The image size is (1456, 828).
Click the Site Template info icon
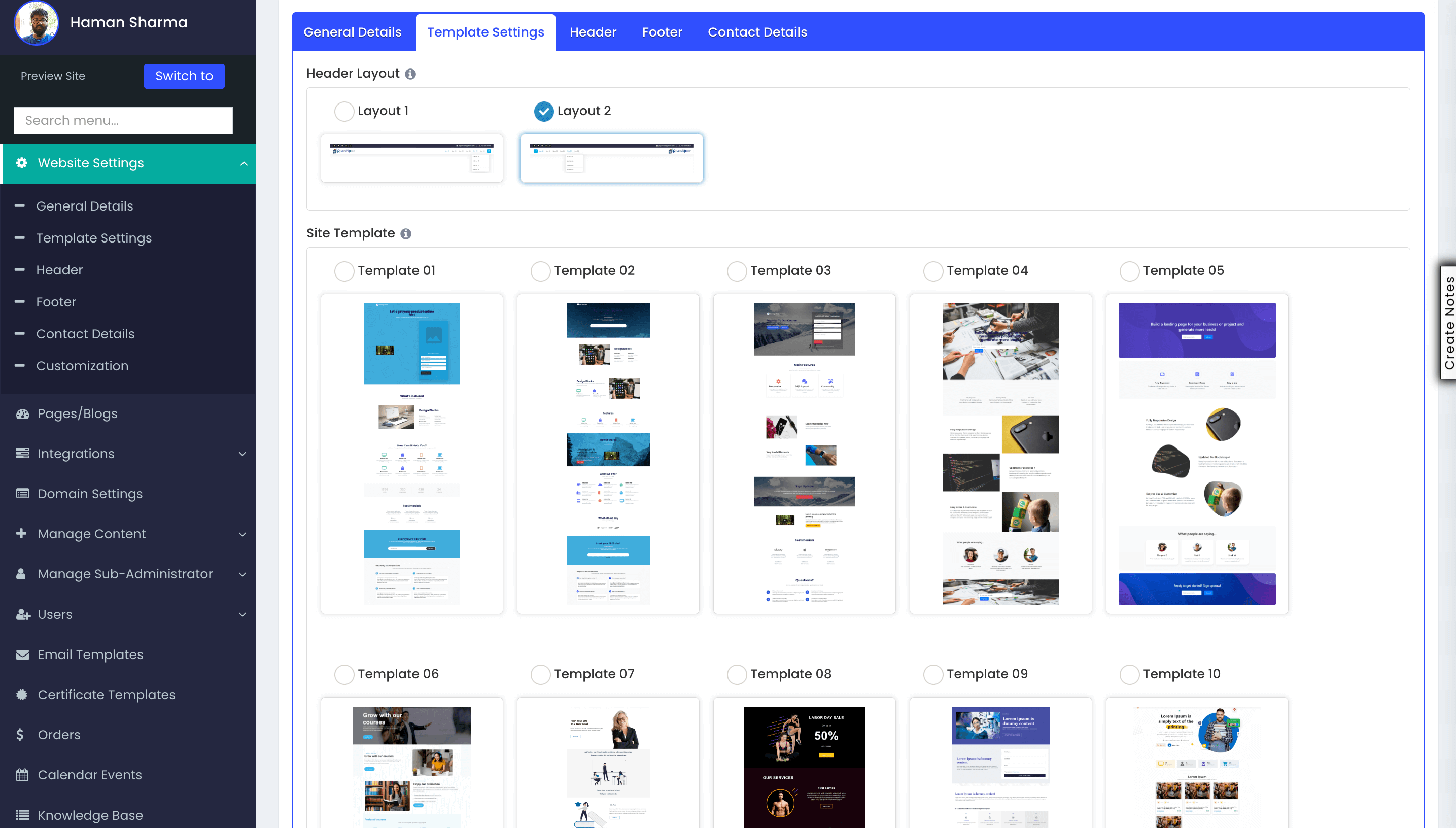405,234
